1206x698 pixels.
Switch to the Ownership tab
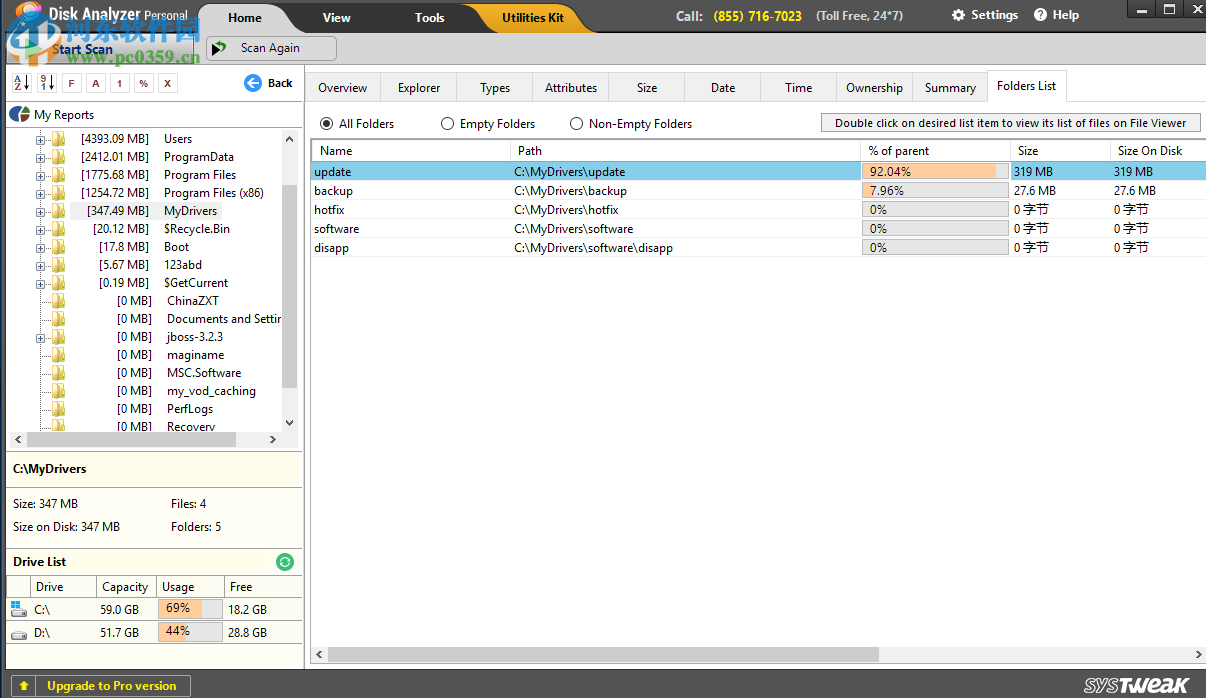(x=873, y=87)
